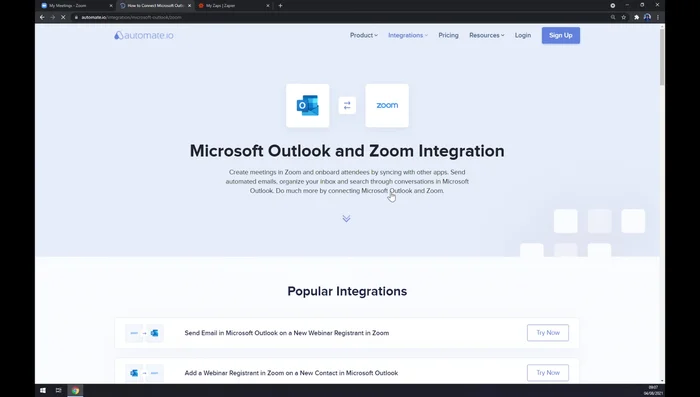This screenshot has height=397, width=700.
Task: Open the Windows Start menu
Action: (43, 390)
